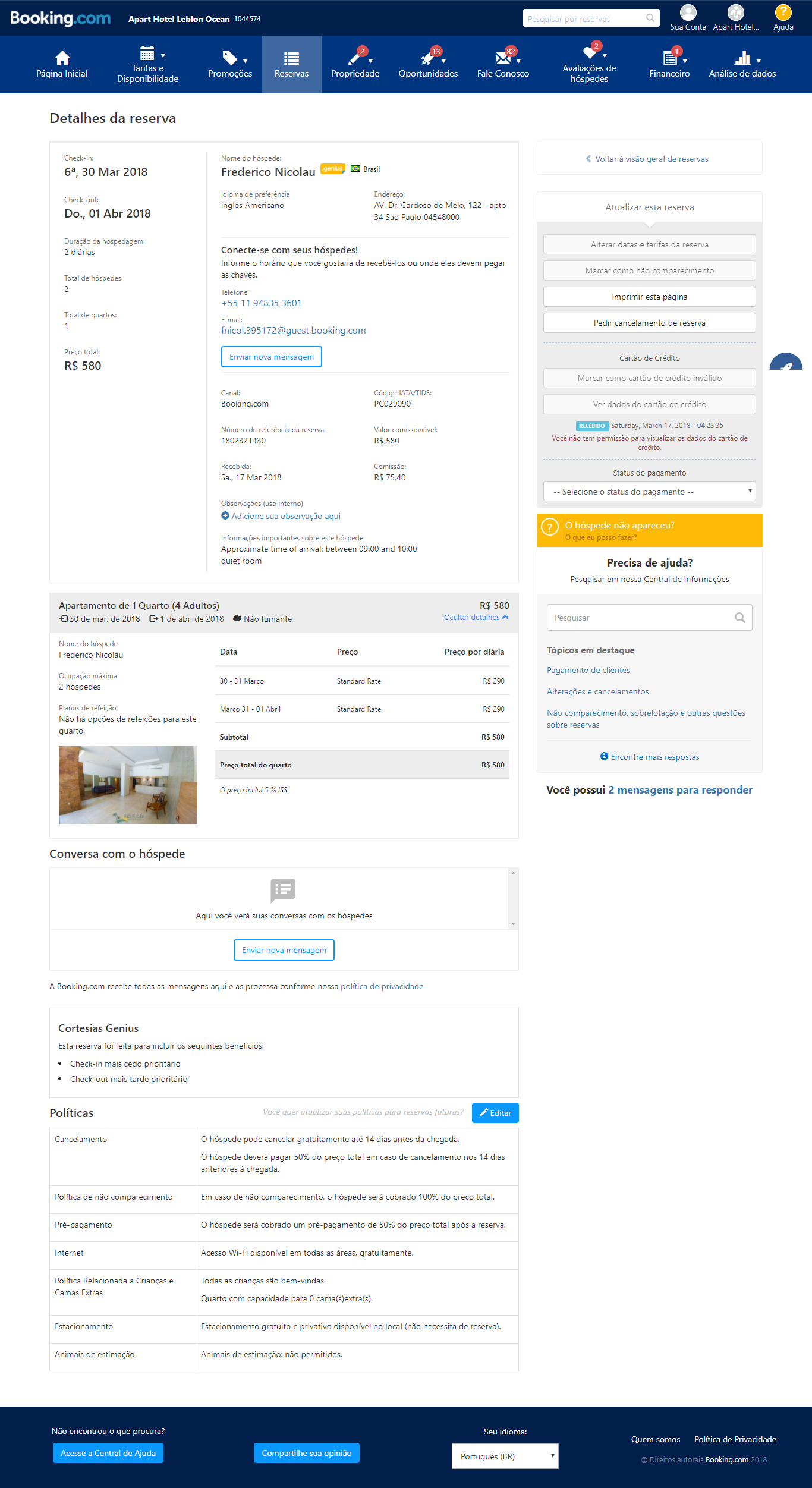812x1488 pixels.
Task: Open the Promoções menu
Action: tap(230, 64)
